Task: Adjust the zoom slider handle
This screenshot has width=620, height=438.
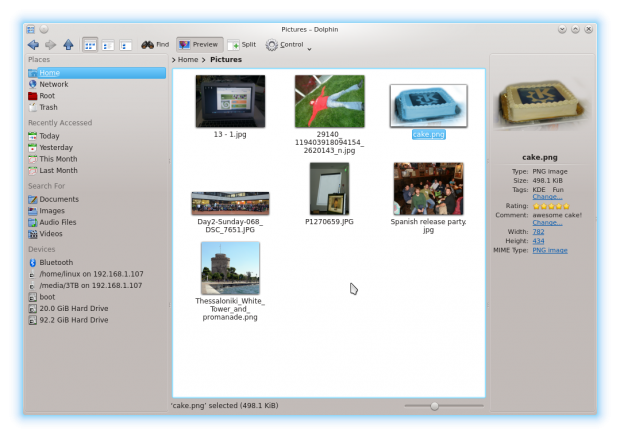Action: 434,406
